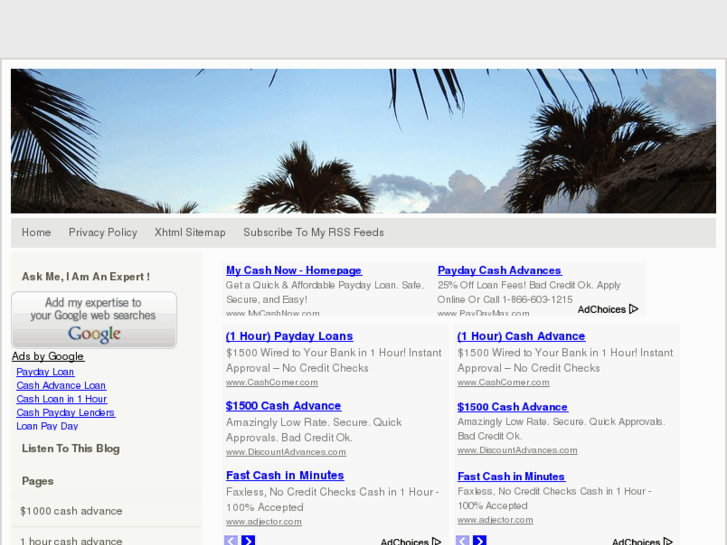Click previous arrow in right ad block

point(462,540)
